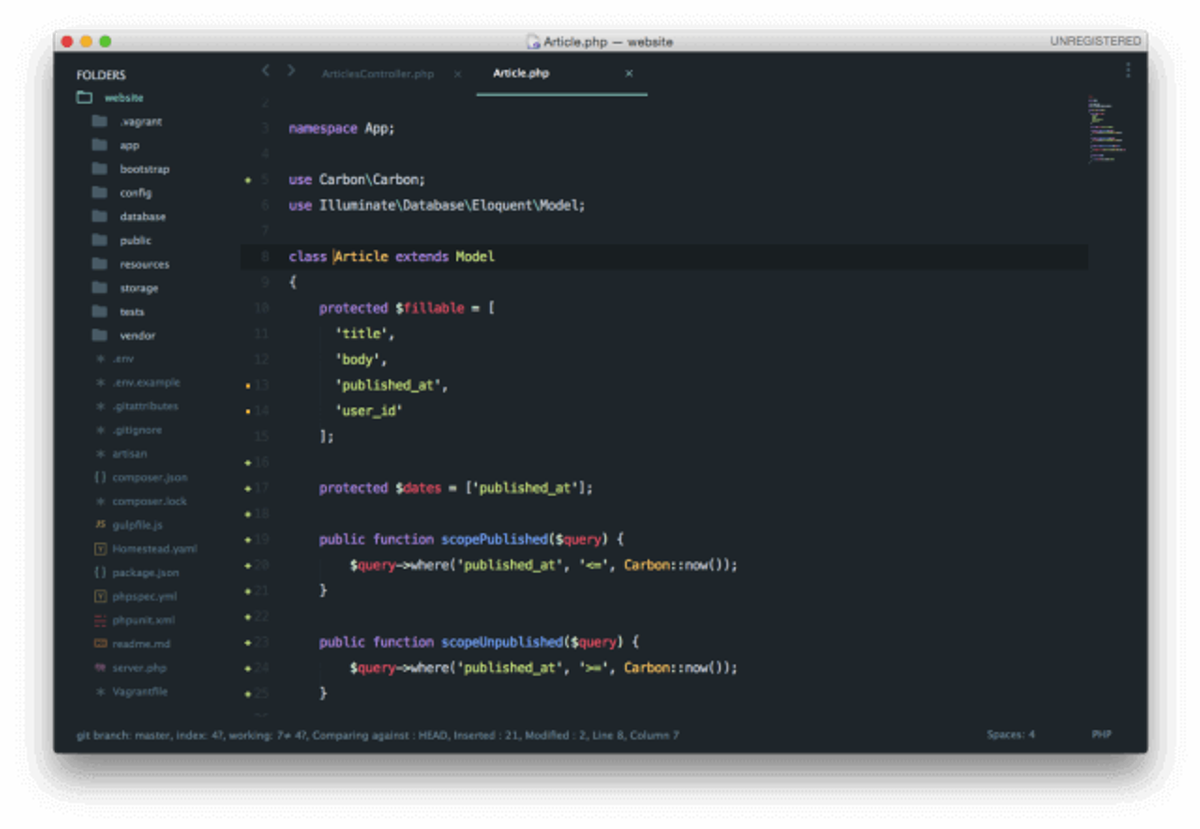
Task: Expand the storage folder in sidebar
Action: tap(99, 288)
